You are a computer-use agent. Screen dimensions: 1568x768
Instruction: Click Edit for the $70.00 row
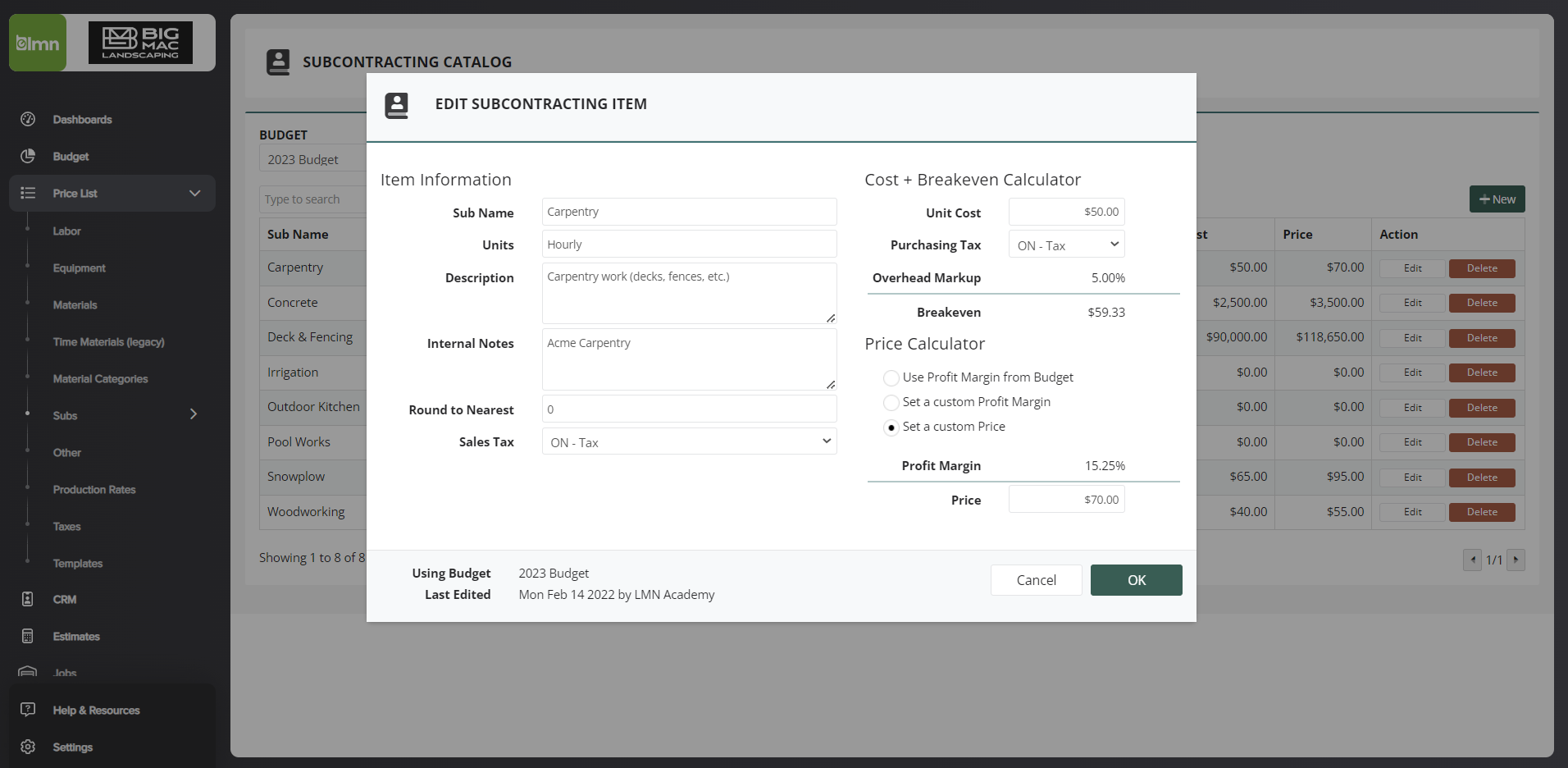[1412, 268]
